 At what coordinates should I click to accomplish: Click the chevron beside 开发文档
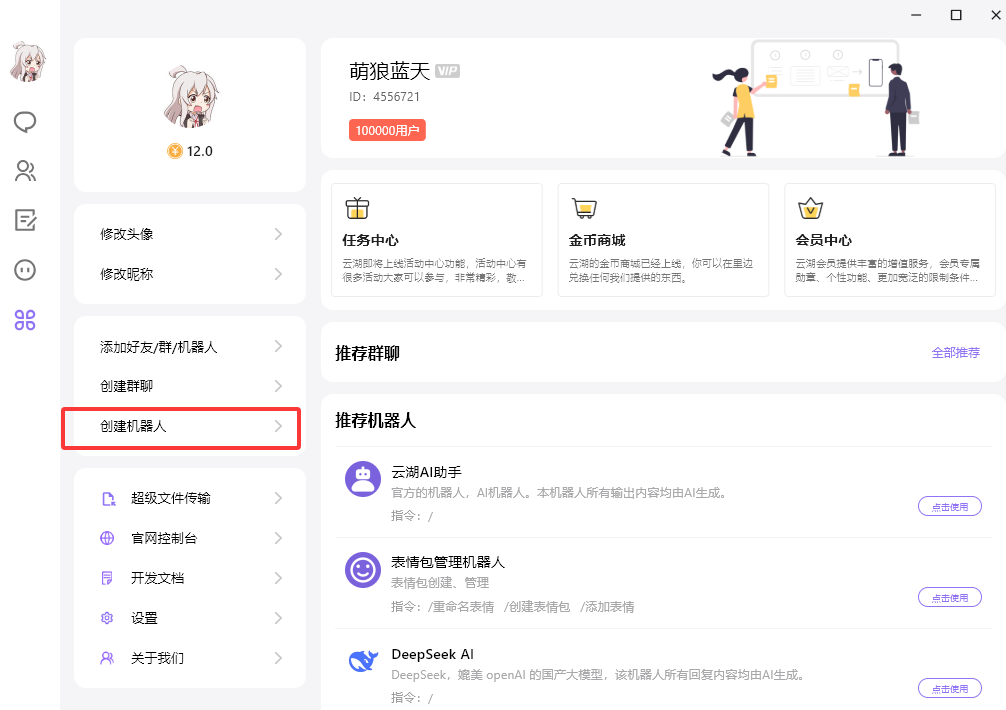pyautogui.click(x=278, y=578)
